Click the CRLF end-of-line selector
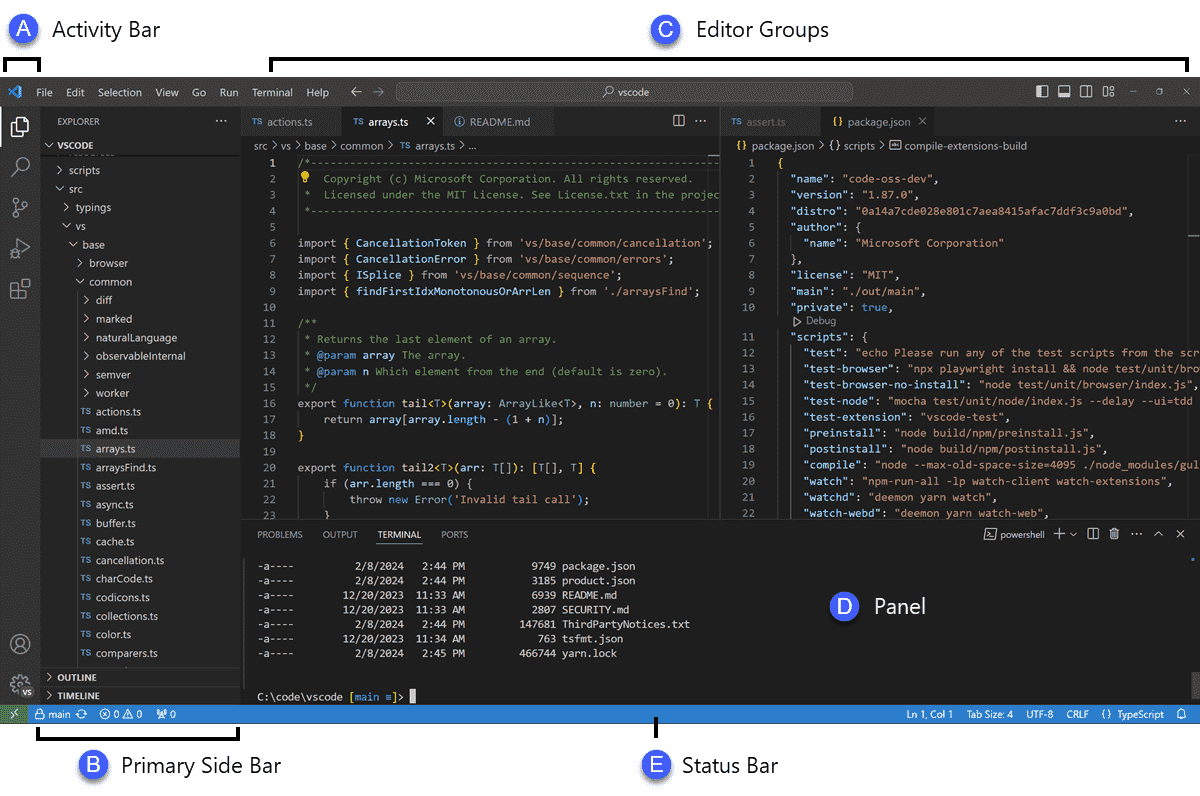 [1077, 714]
